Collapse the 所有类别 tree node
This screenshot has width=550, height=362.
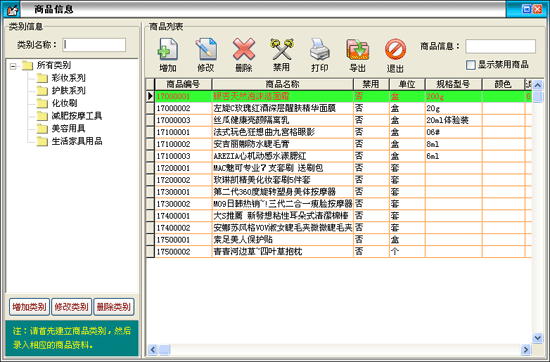13,66
